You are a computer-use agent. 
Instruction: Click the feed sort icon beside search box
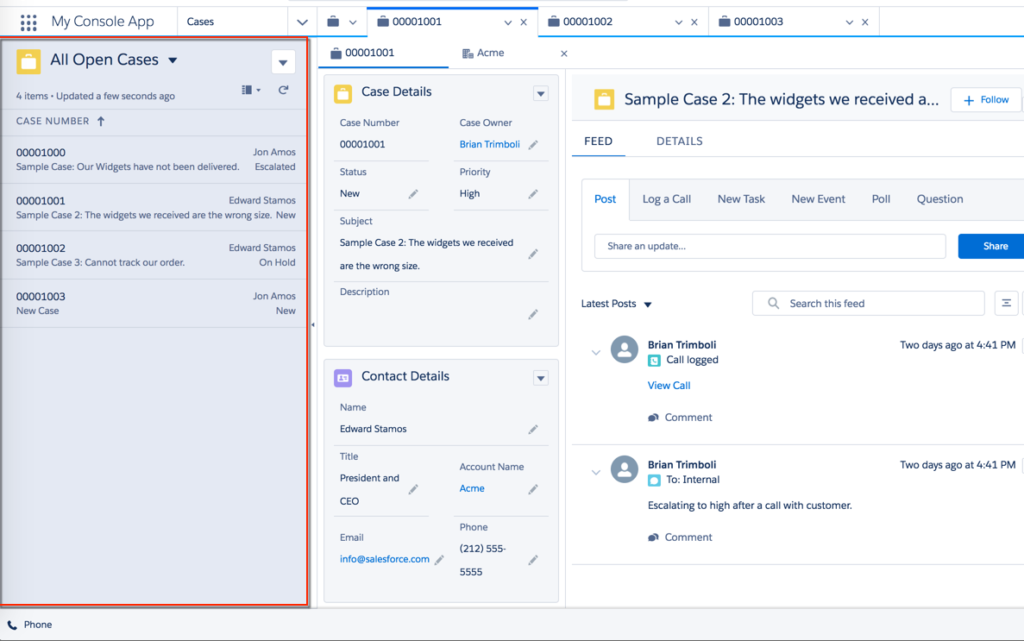click(x=1006, y=303)
